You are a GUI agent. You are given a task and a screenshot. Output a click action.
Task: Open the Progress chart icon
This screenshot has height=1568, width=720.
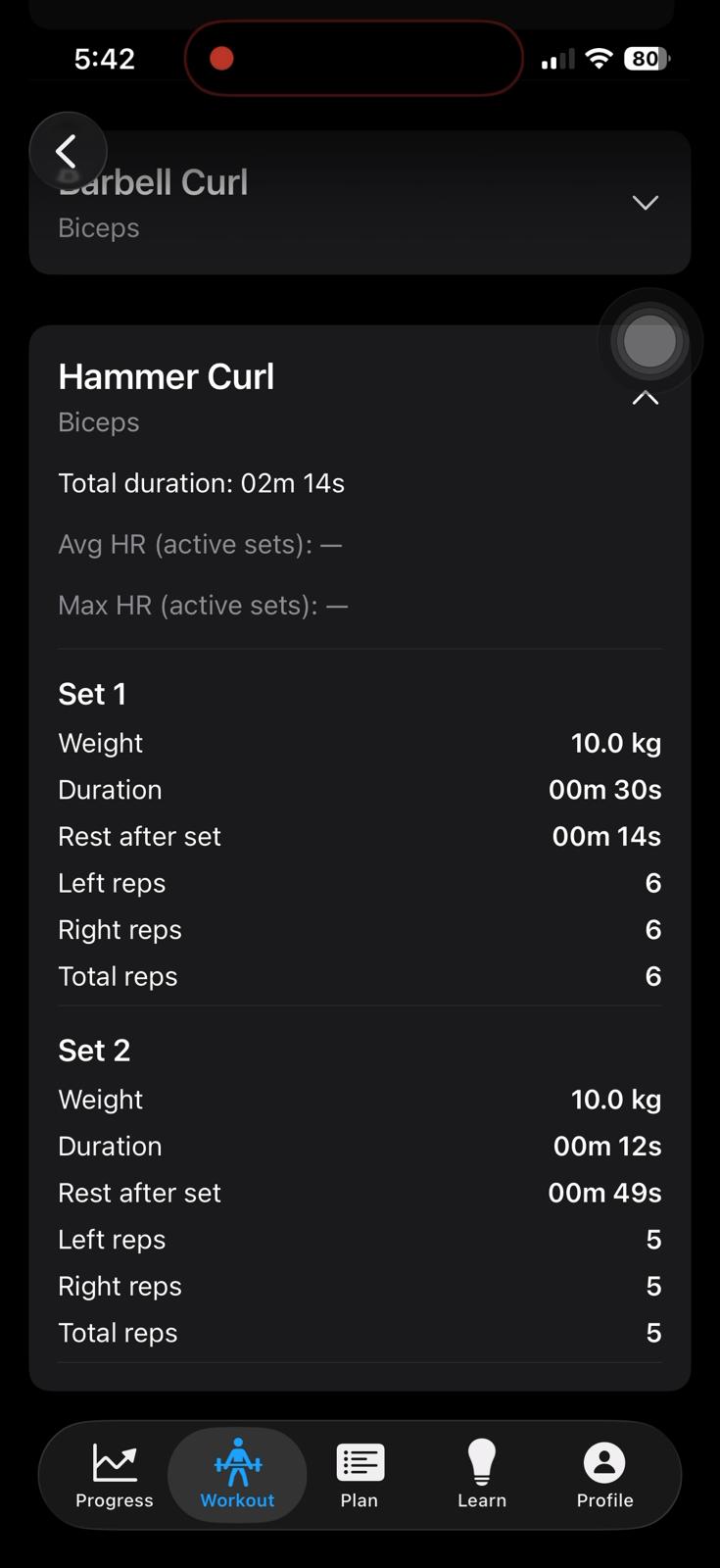[x=115, y=1462]
